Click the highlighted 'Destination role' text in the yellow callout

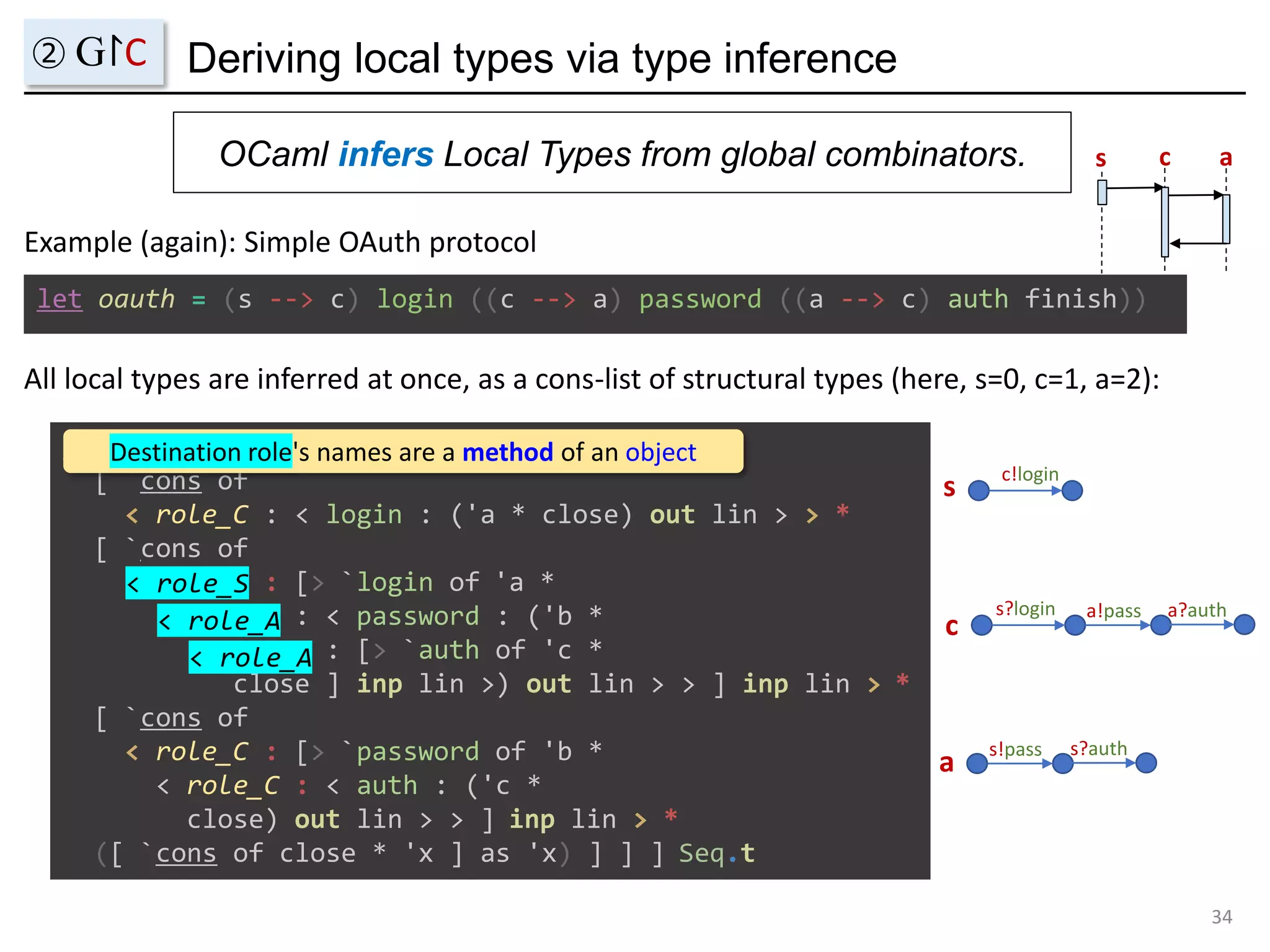coord(201,452)
